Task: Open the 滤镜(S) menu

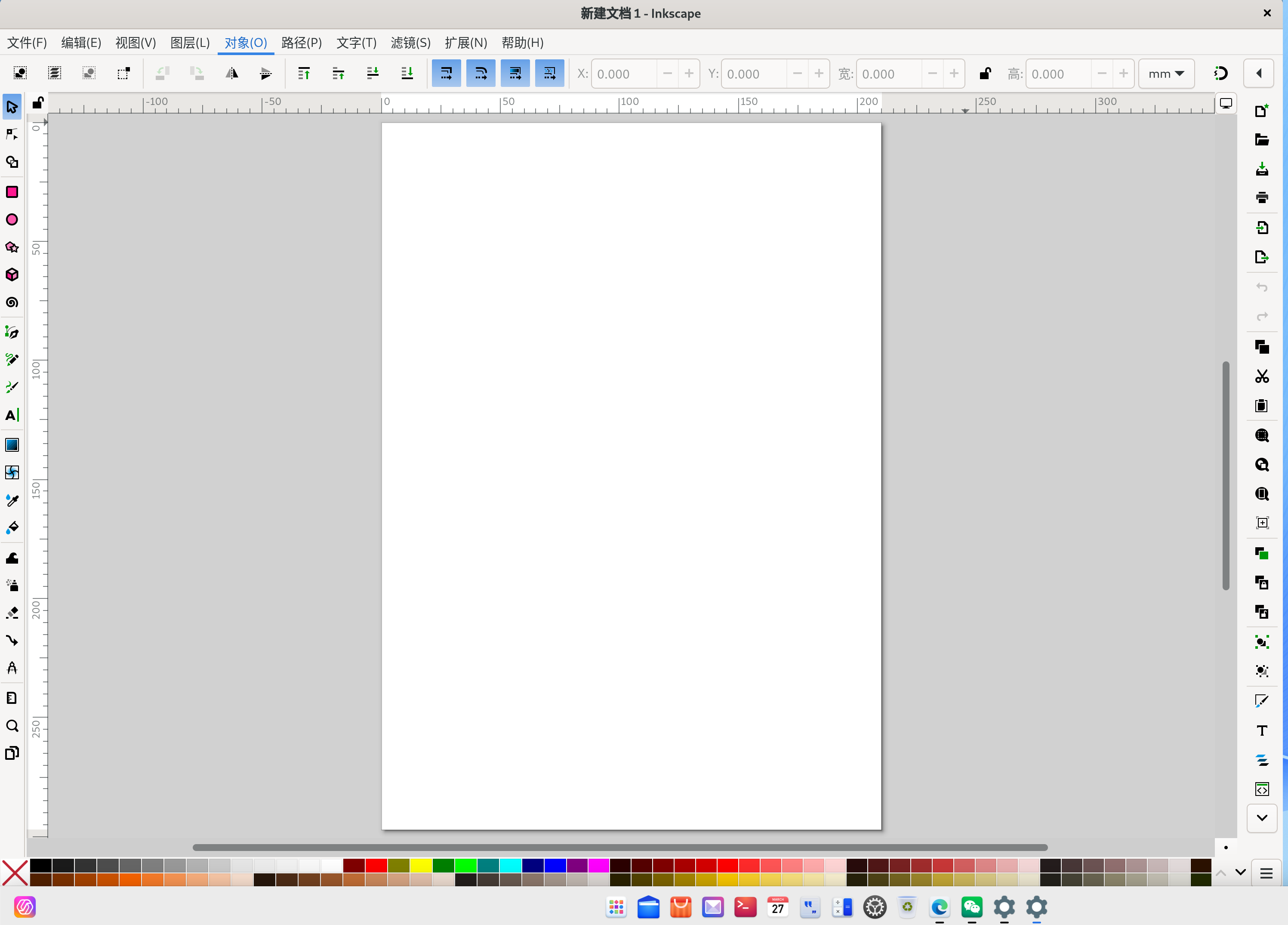Action: tap(410, 43)
